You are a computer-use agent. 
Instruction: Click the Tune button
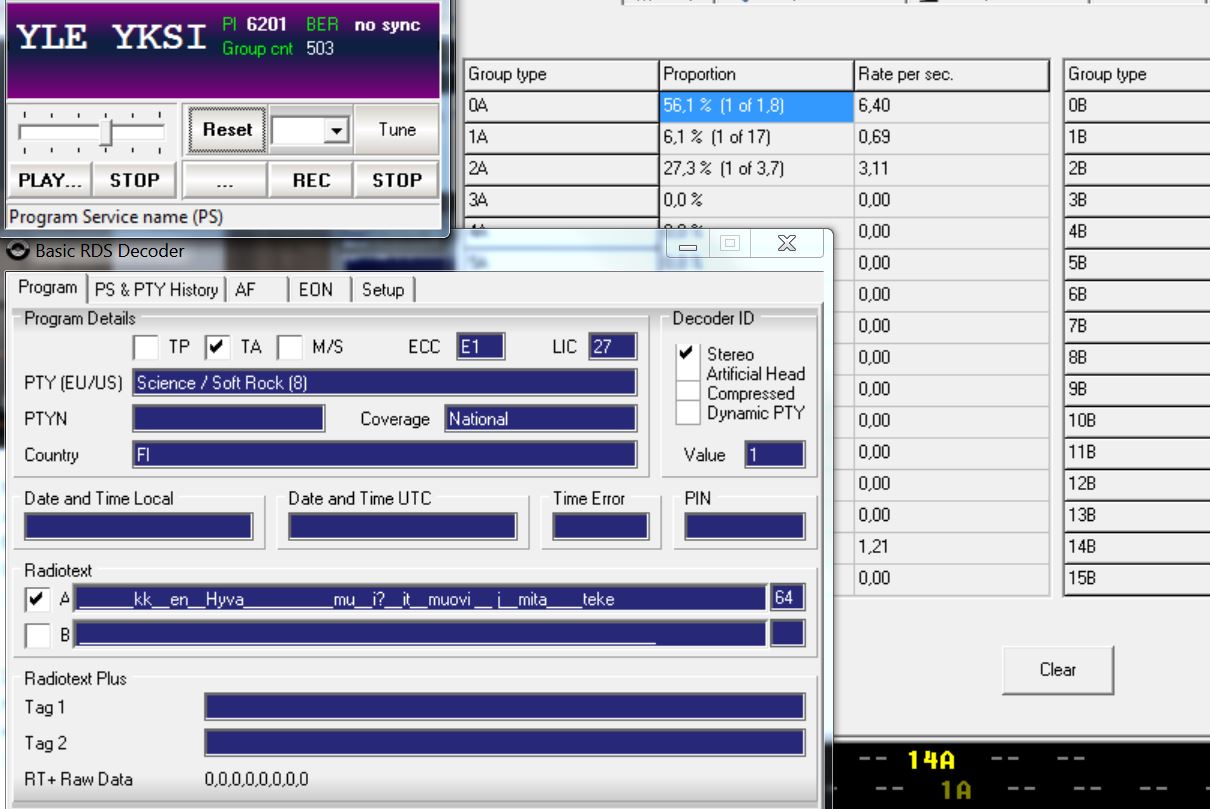coord(397,129)
